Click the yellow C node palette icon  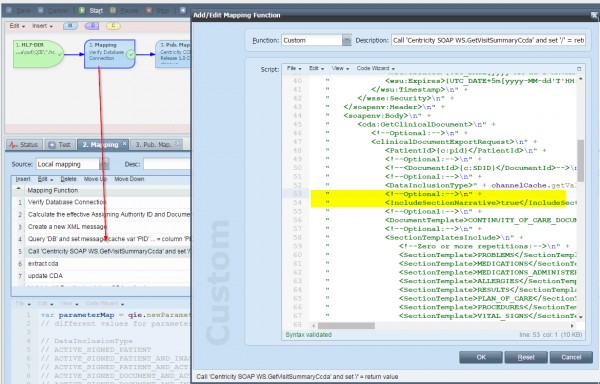(113, 26)
